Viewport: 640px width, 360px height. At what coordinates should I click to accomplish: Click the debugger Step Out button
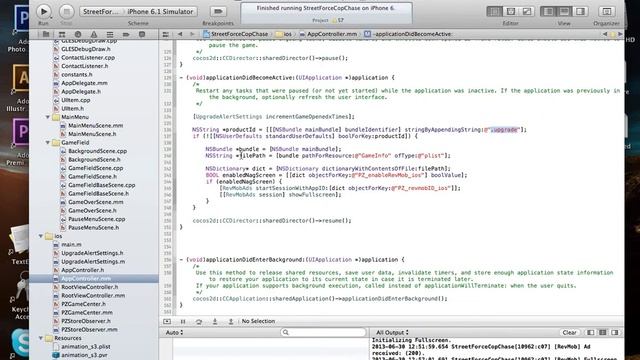[x=231, y=322]
